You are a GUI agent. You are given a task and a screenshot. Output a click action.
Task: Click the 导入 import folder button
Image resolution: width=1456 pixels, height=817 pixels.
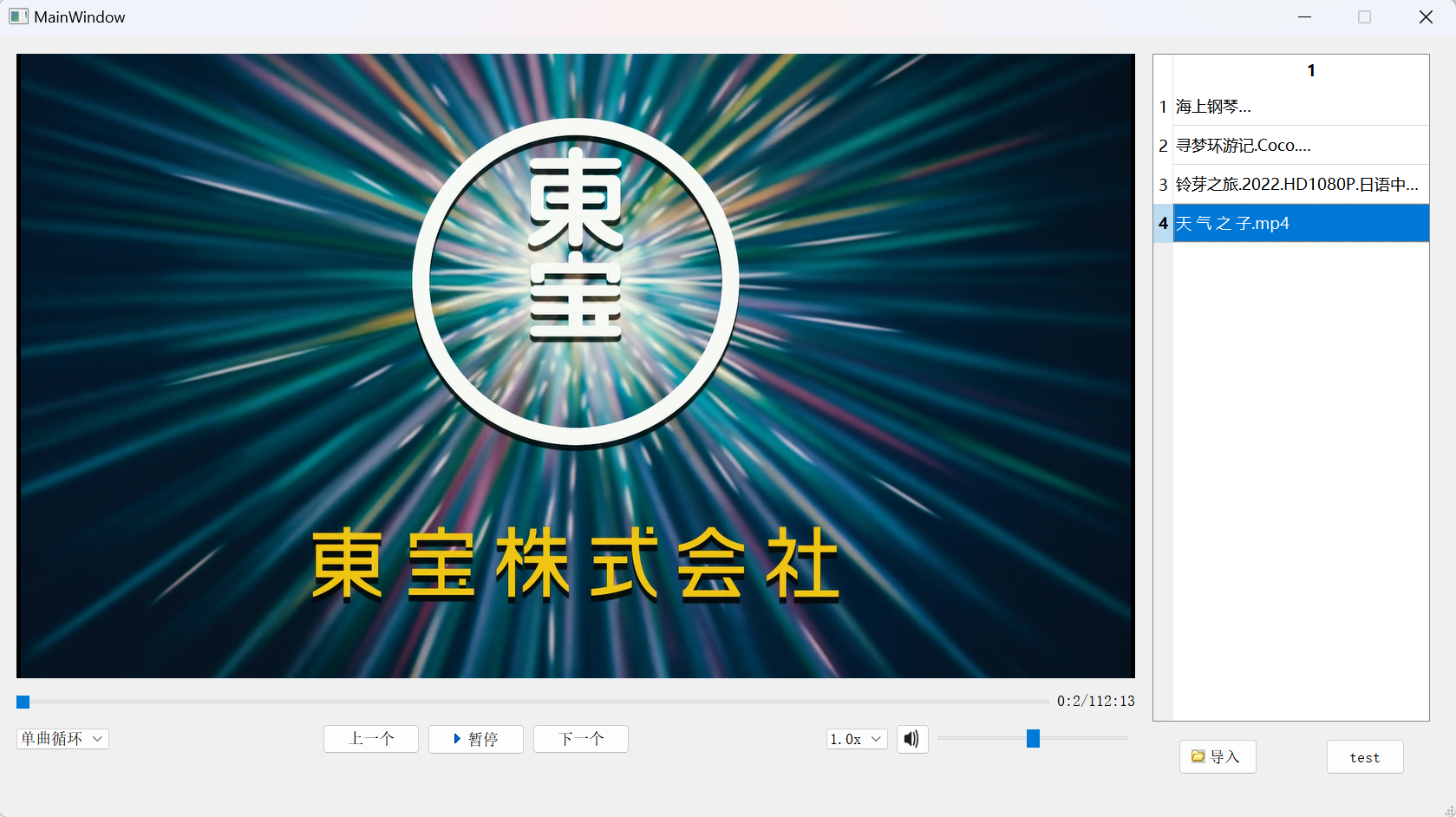coord(1218,756)
